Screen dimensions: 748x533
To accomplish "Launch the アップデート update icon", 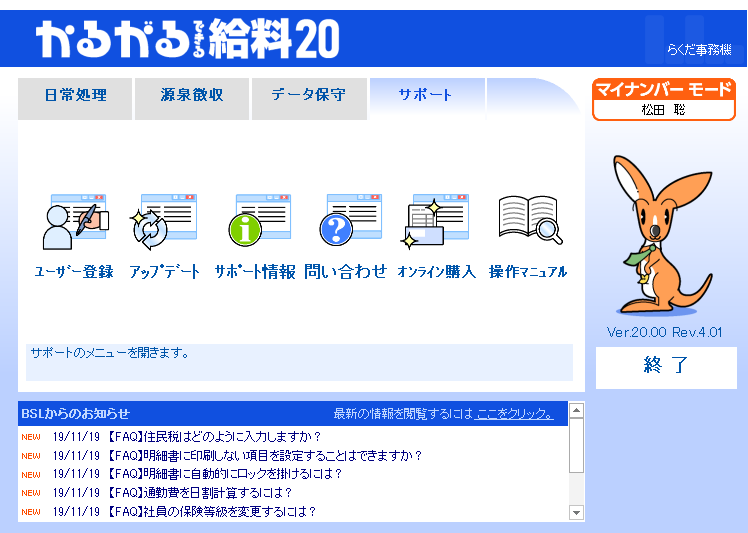I will pos(164,222).
